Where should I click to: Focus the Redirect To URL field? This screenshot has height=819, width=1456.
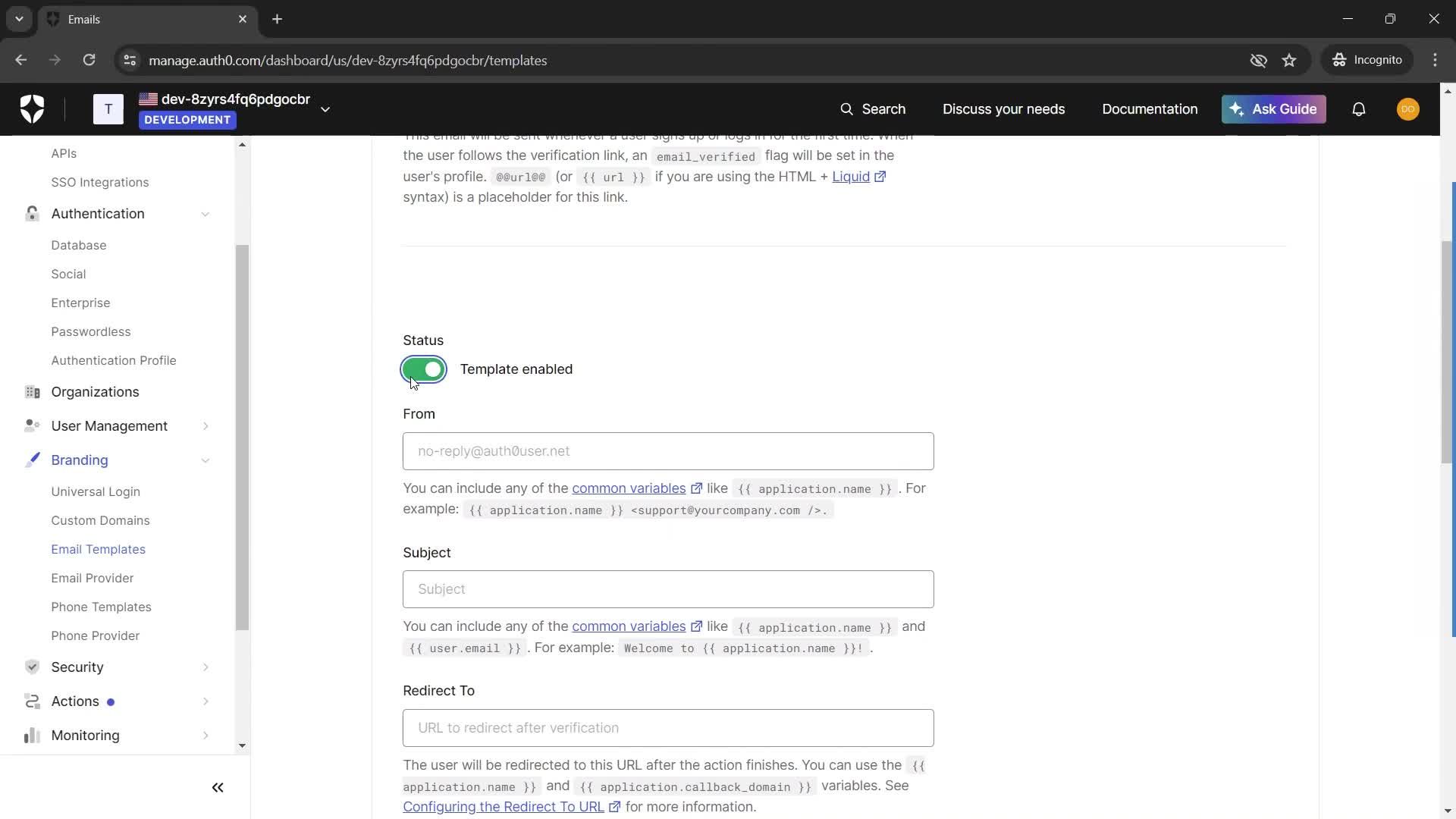coord(668,728)
